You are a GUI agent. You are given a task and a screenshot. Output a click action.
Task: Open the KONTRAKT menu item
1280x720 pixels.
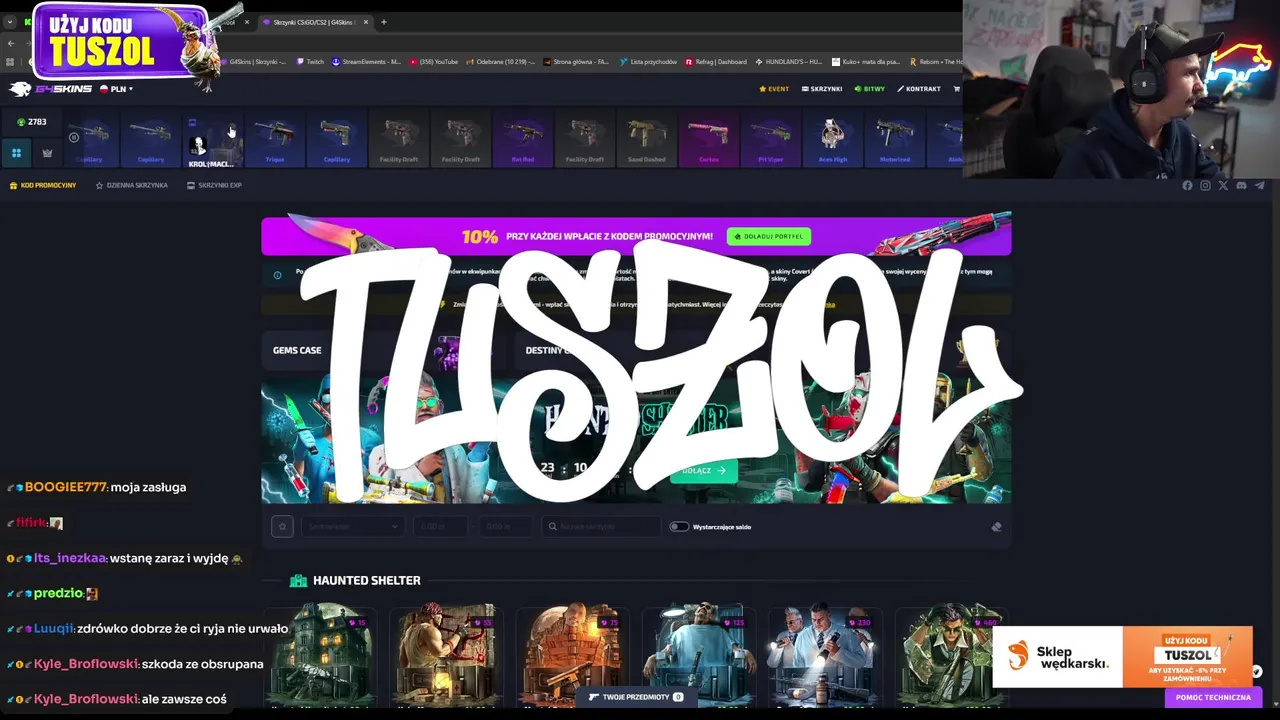click(x=919, y=89)
